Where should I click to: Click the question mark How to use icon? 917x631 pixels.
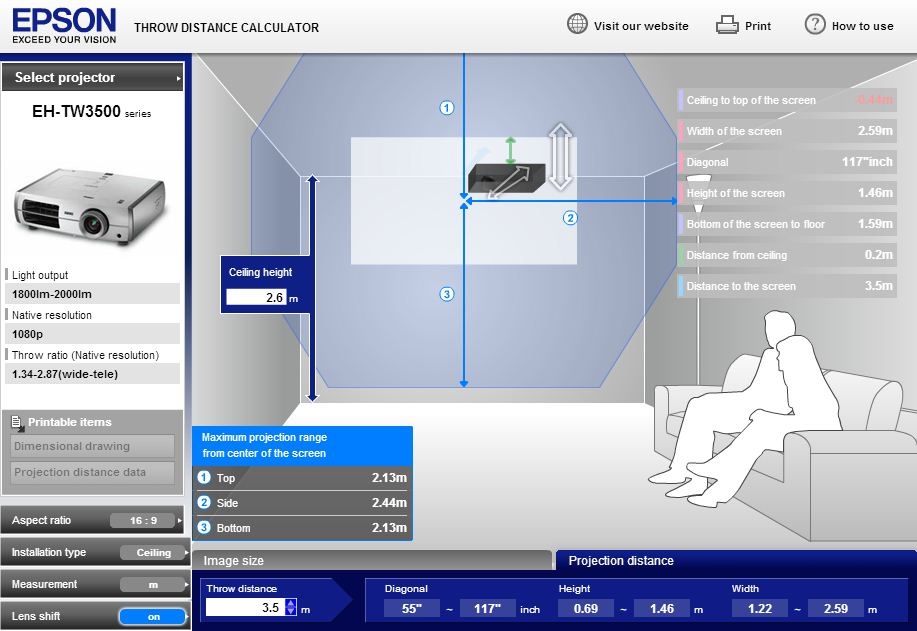815,25
